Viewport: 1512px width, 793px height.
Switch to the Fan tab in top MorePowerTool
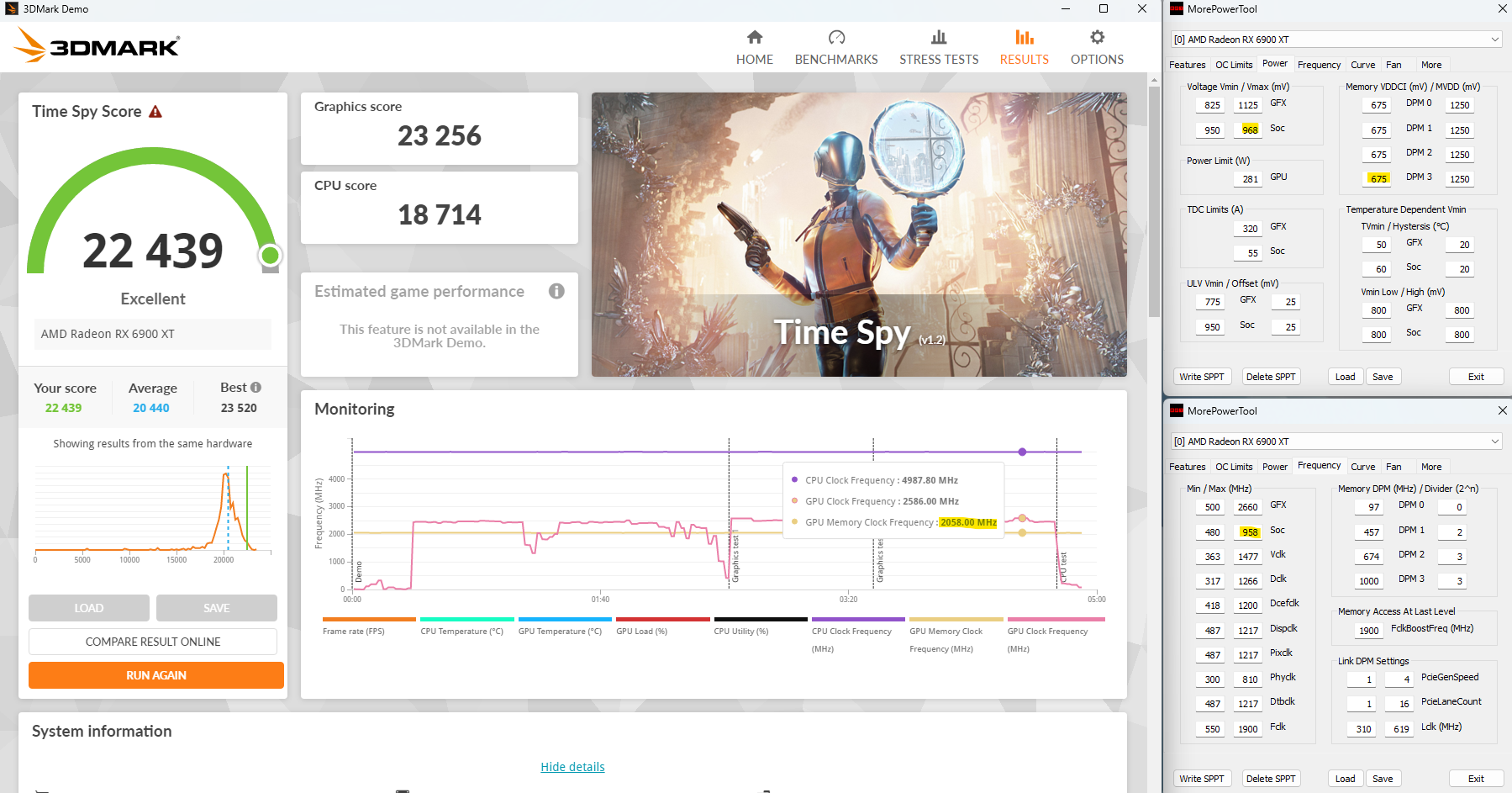(1394, 64)
